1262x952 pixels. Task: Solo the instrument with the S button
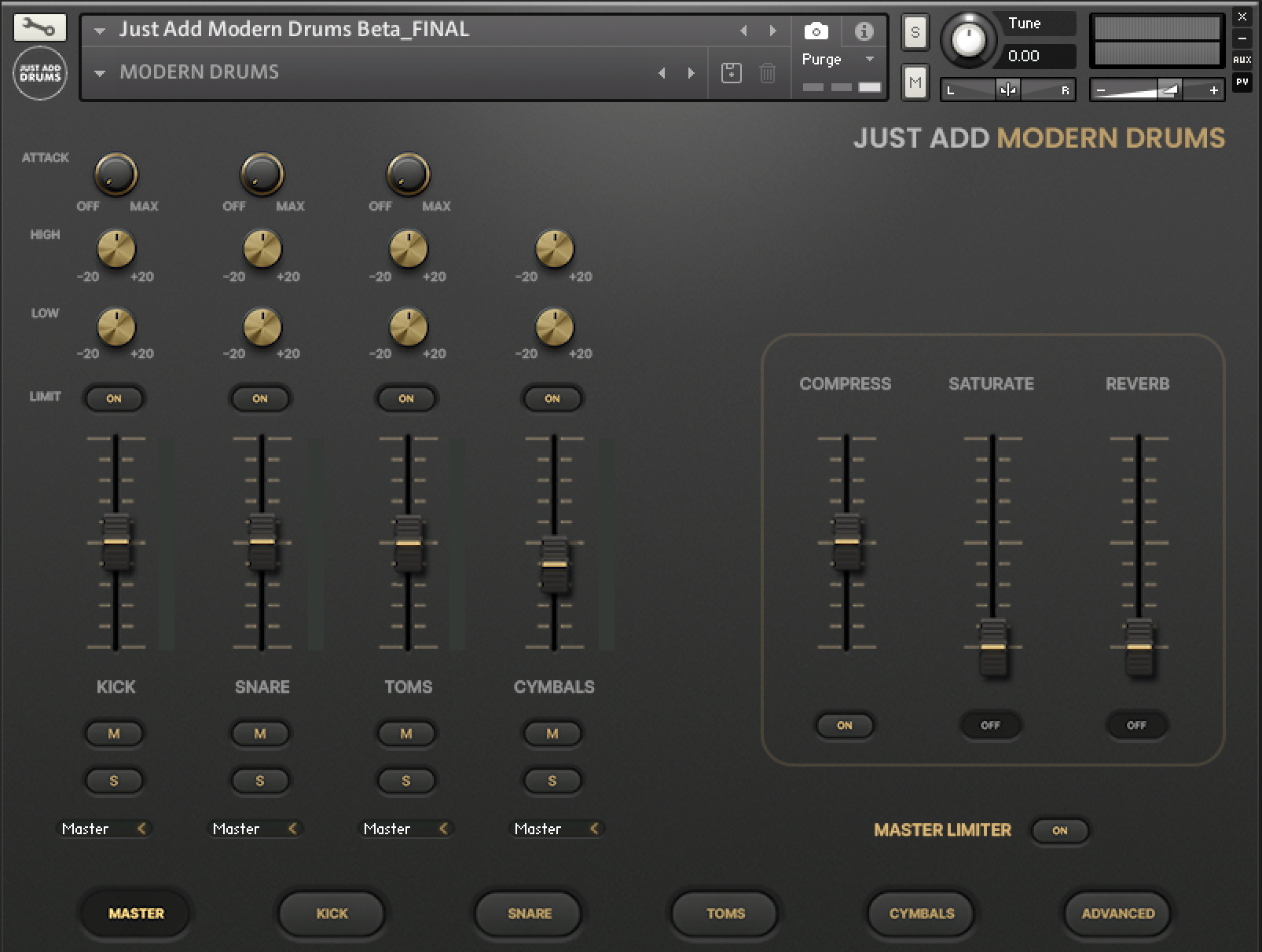pyautogui.click(x=915, y=33)
